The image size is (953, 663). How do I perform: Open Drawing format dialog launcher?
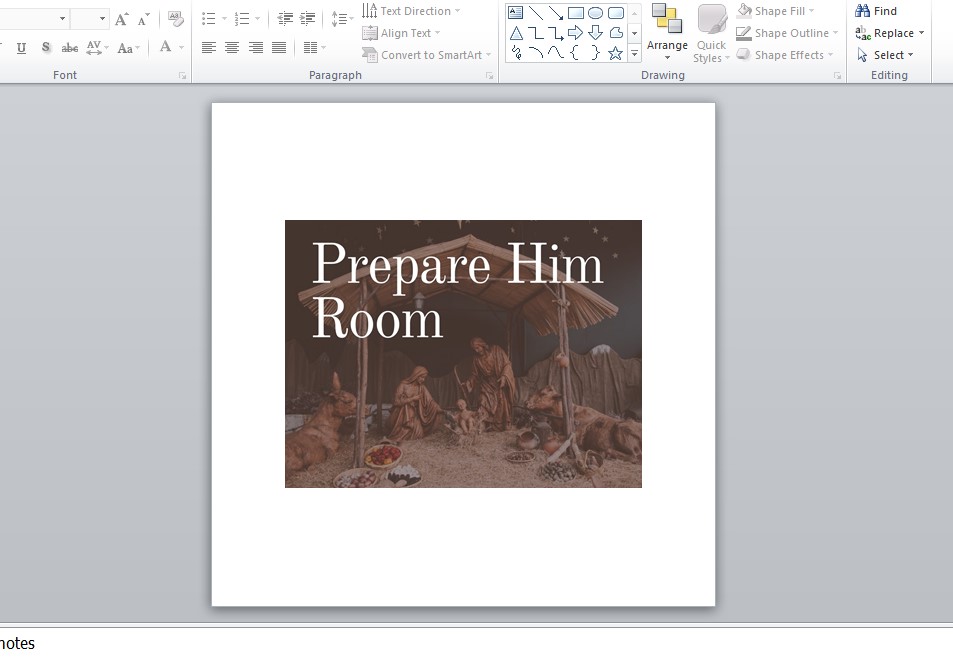coord(838,76)
